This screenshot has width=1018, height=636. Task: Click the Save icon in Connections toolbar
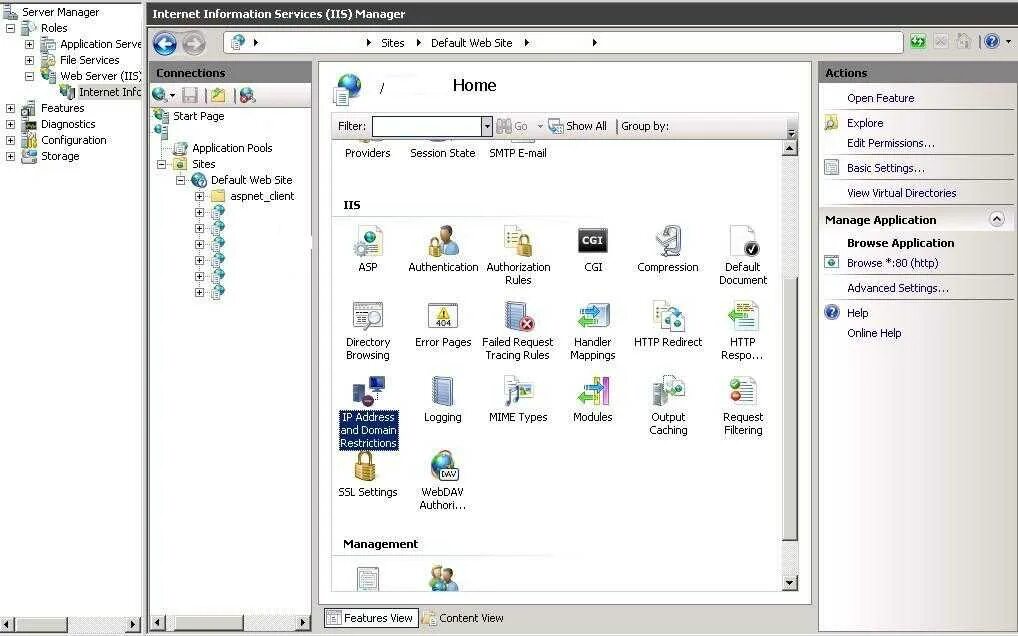(x=190, y=95)
